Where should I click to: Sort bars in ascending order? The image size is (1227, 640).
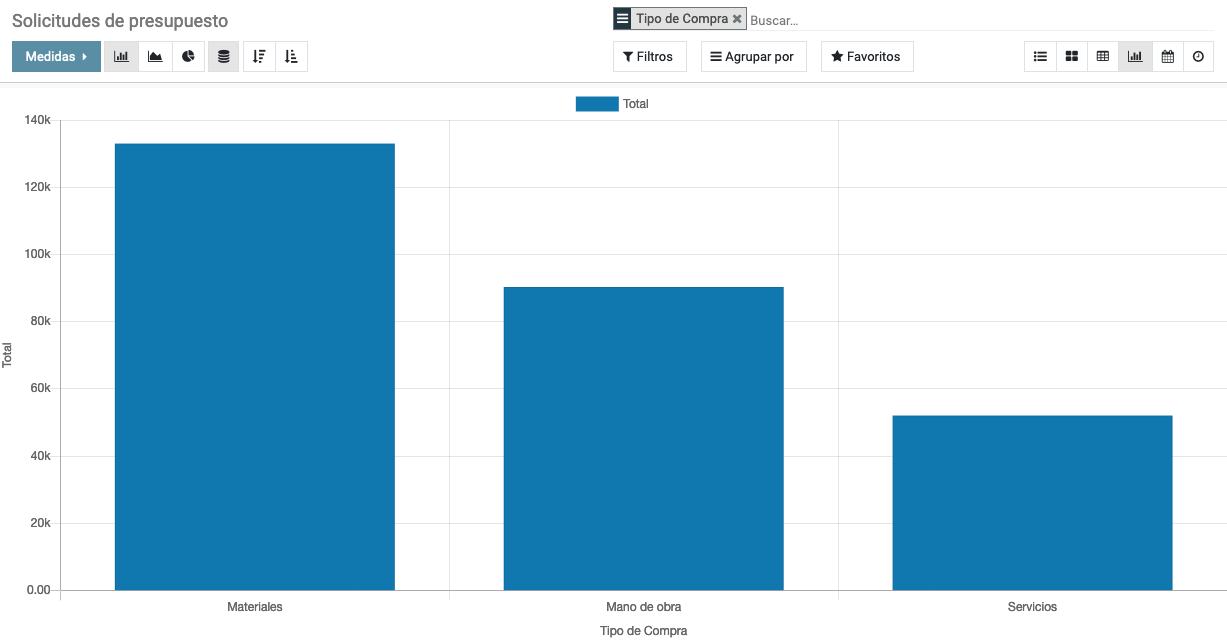point(291,57)
